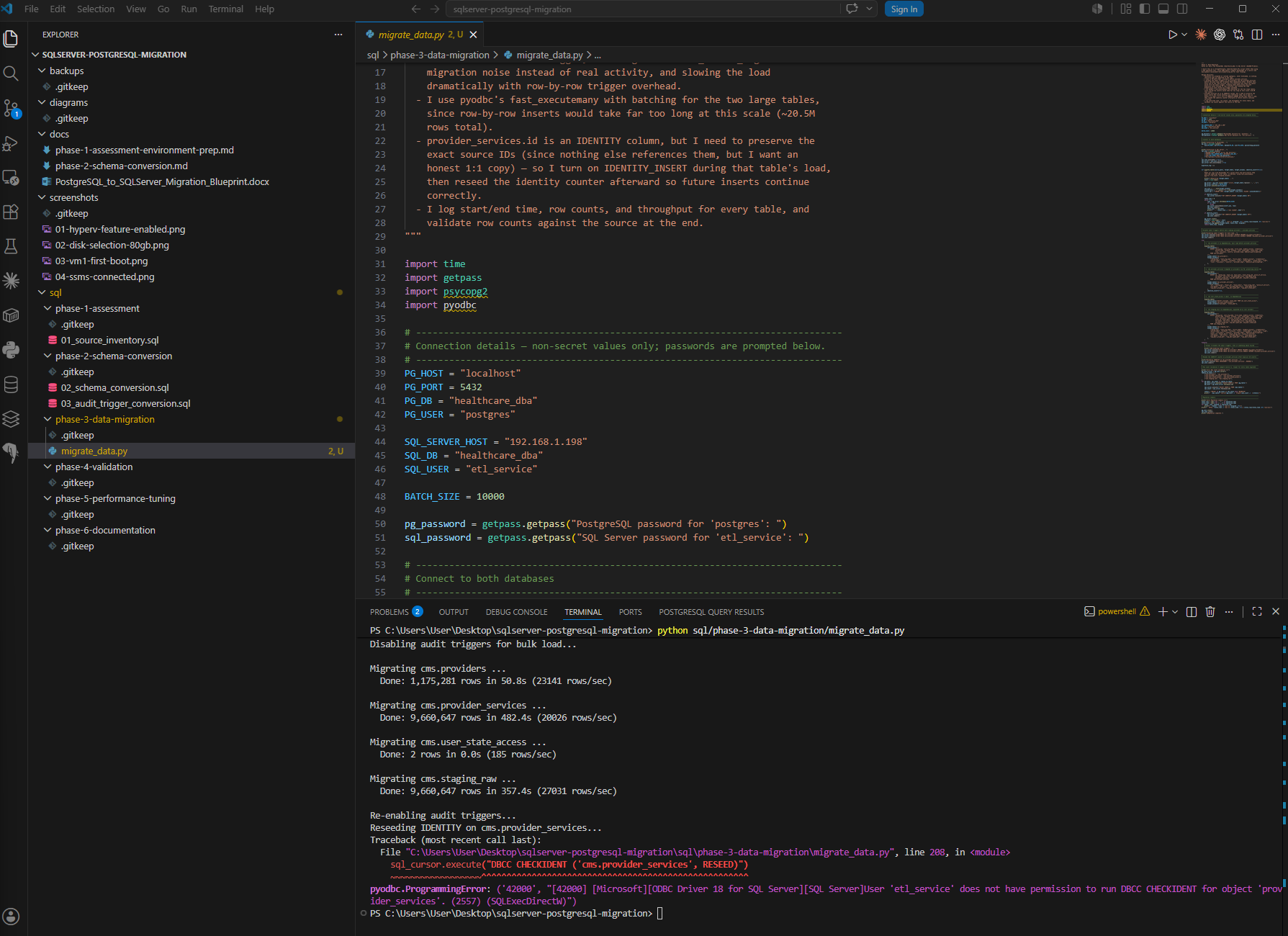Open the Database cylinder view in activity bar
Viewport: 1288px width, 936px height.
pos(11,384)
